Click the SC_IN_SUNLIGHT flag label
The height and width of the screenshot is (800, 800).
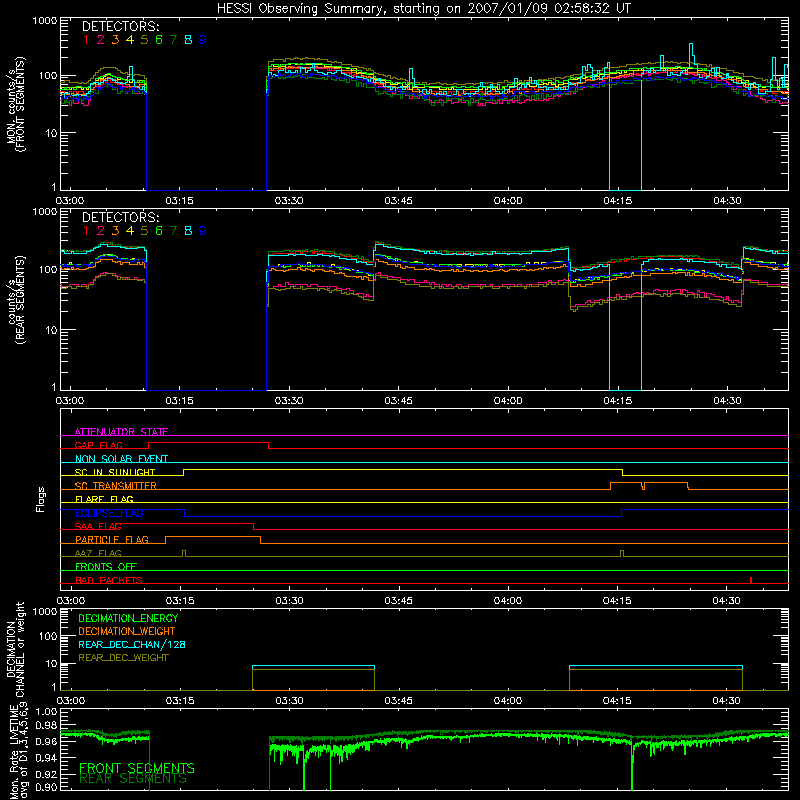[x=115, y=472]
